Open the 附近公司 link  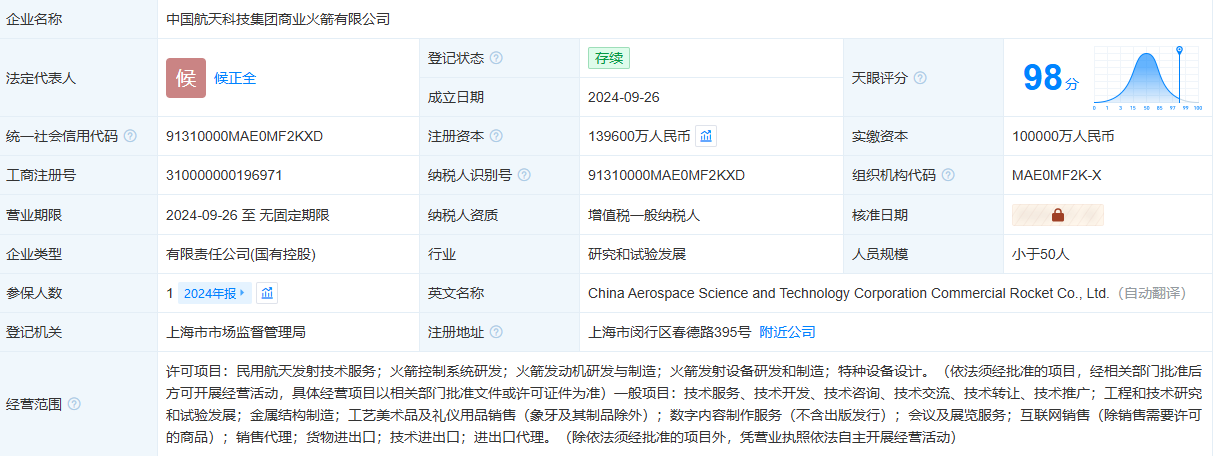[x=787, y=332]
